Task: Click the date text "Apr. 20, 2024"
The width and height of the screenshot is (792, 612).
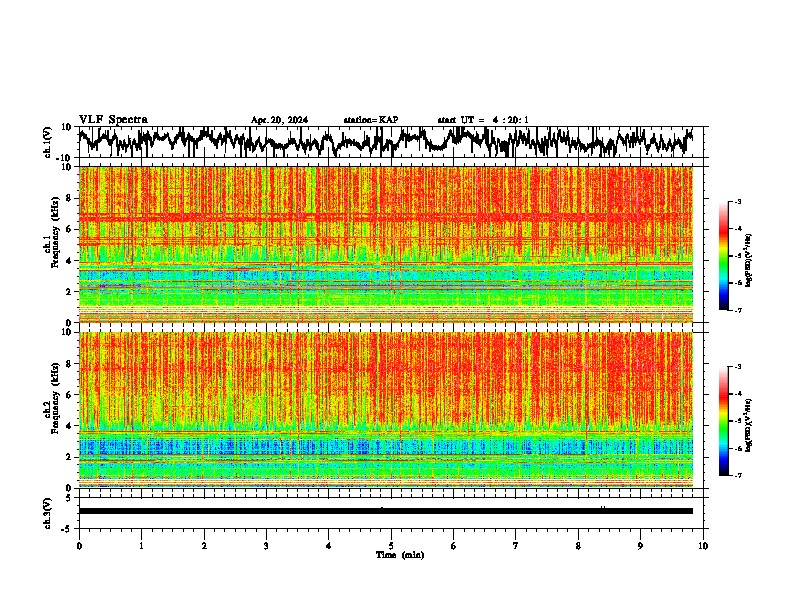Action: pyautogui.click(x=279, y=120)
